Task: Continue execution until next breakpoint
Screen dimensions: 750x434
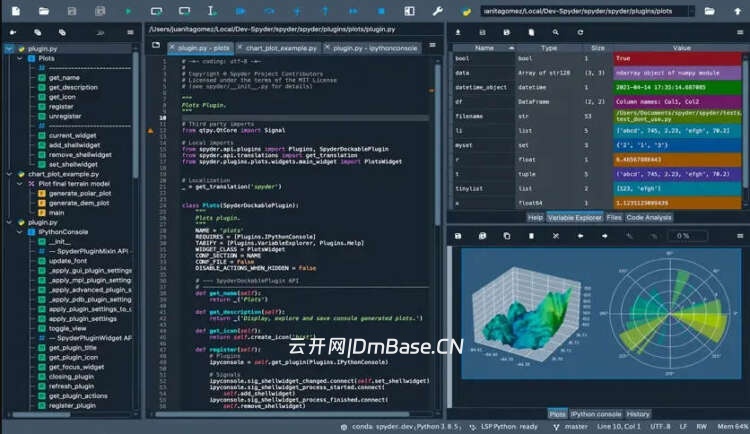Action: click(x=353, y=11)
